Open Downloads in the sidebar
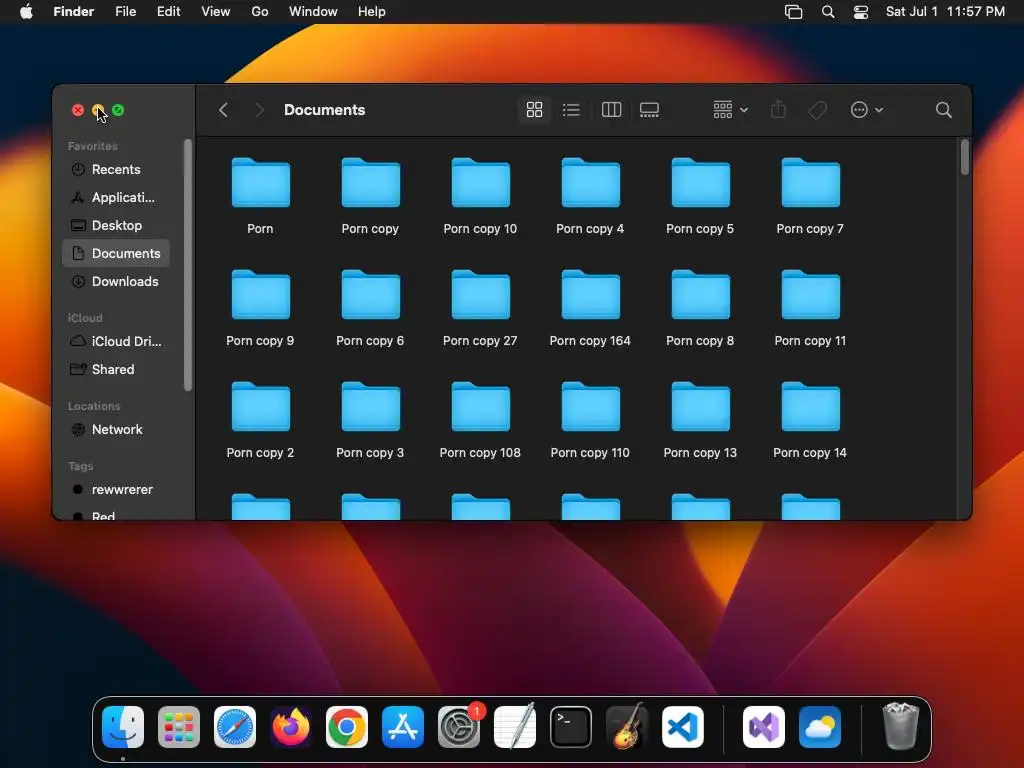The image size is (1024, 768). pyautogui.click(x=116, y=281)
